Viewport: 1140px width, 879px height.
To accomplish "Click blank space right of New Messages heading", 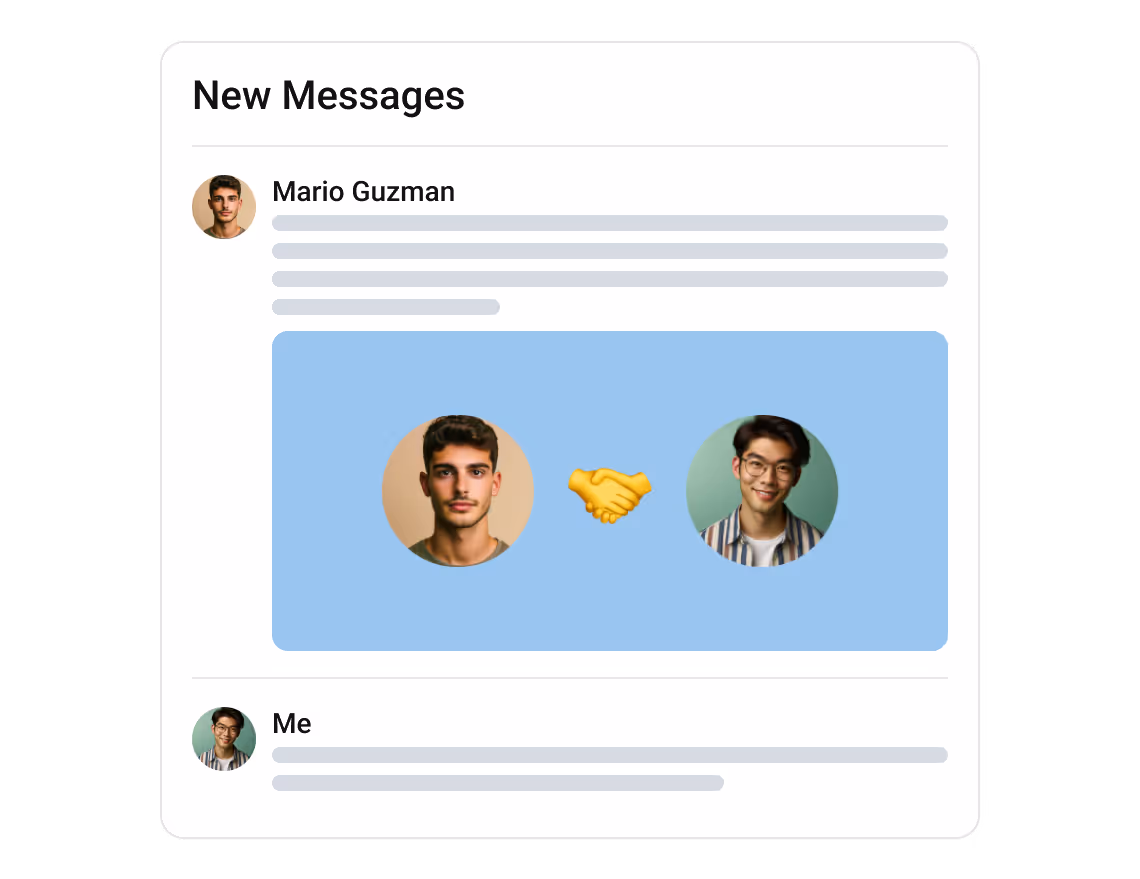I will (705, 95).
